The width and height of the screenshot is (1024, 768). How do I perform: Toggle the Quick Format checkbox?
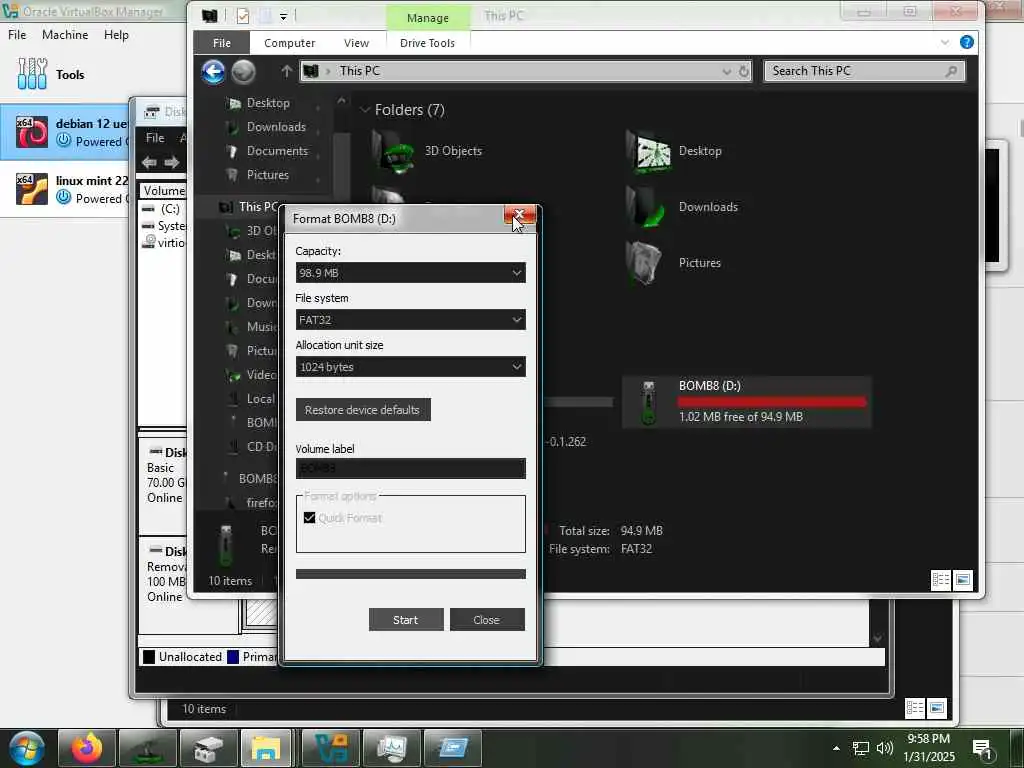(x=310, y=518)
